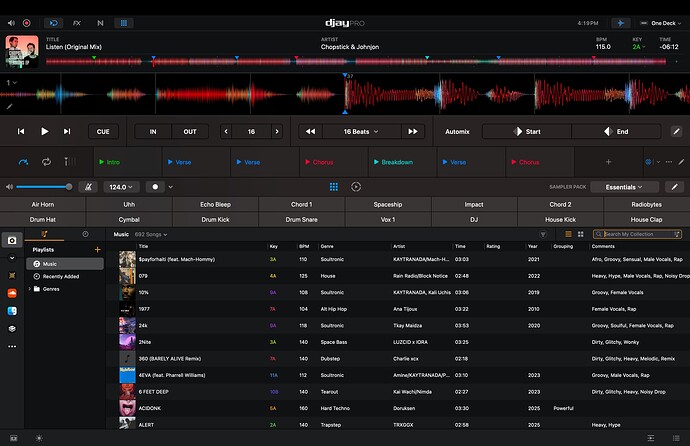
Task: Open the more sources dots in sidebar
Action: tap(12, 347)
